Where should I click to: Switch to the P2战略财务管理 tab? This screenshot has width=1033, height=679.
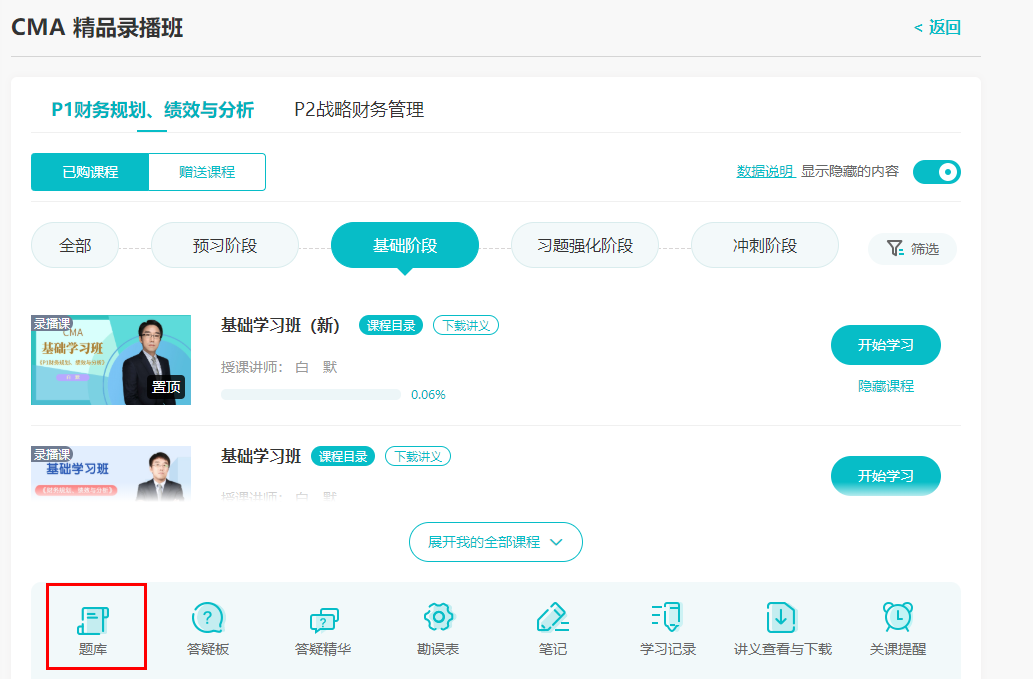point(359,110)
